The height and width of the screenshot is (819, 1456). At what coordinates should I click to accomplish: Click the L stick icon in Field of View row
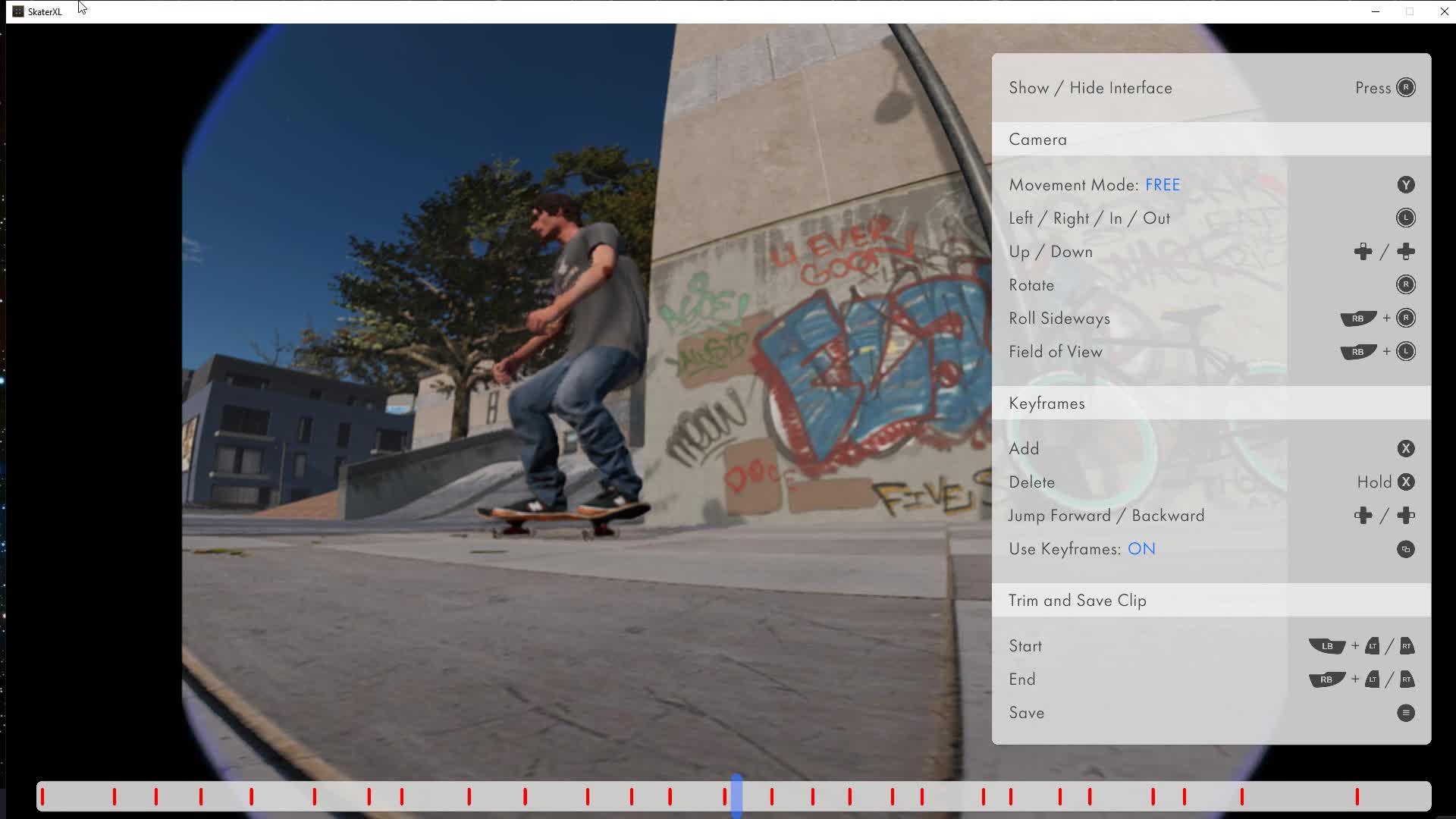(1405, 352)
